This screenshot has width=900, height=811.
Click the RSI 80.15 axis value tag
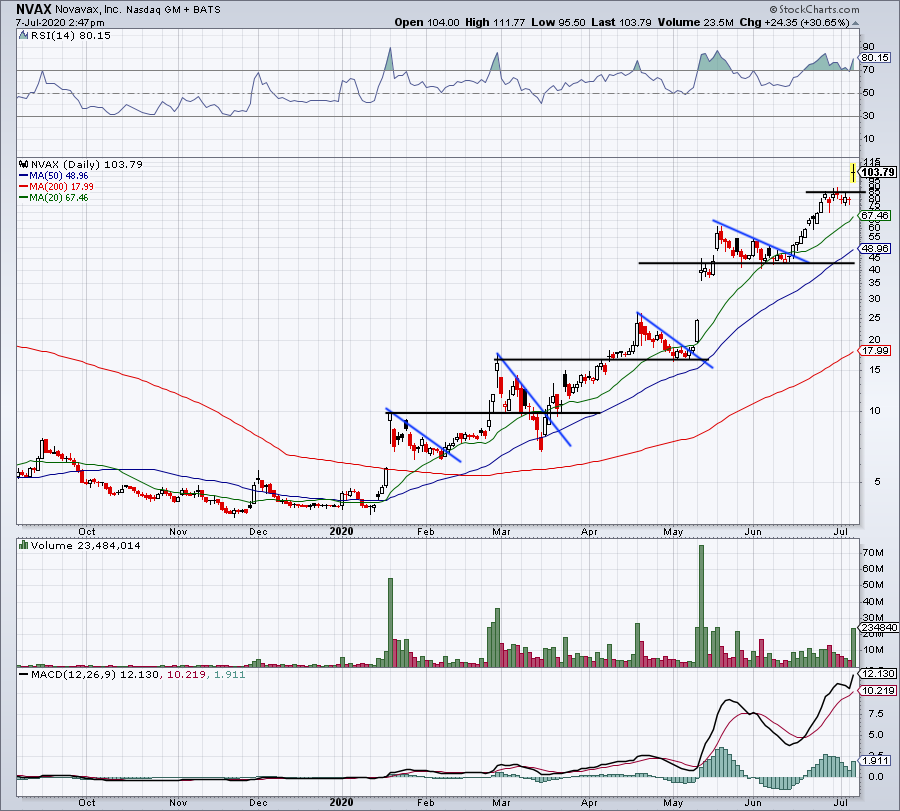click(x=875, y=57)
